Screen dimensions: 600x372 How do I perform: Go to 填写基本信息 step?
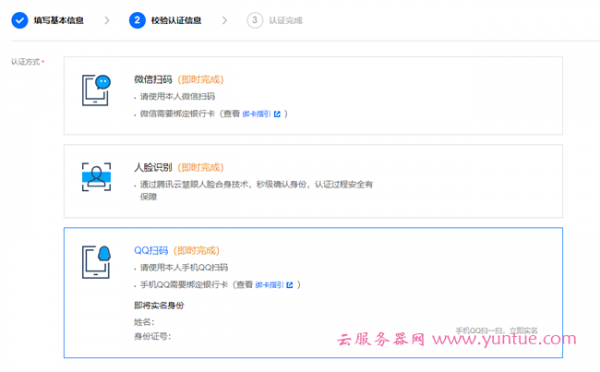(x=59, y=20)
